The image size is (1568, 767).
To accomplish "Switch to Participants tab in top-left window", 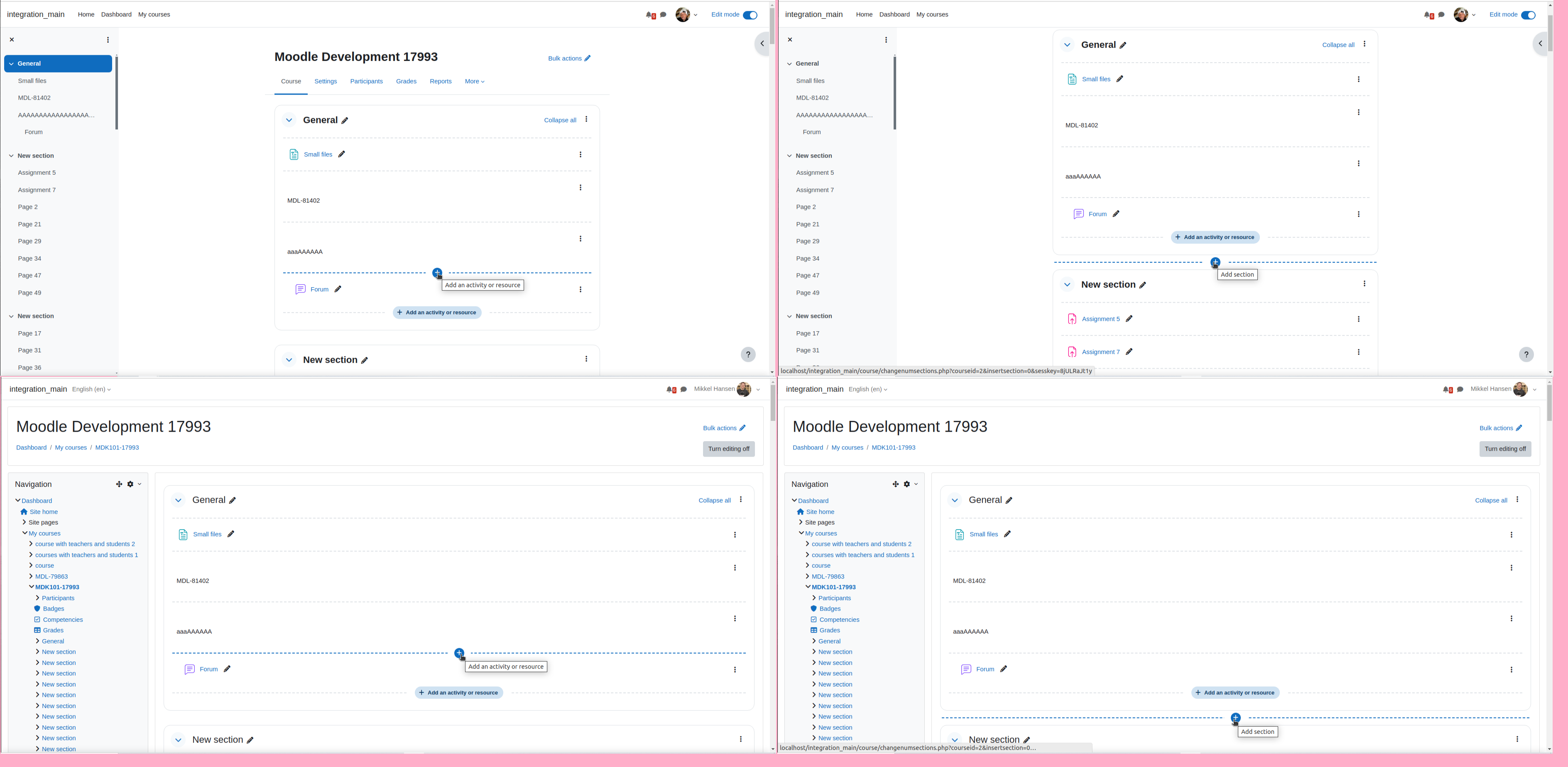I will [x=366, y=81].
